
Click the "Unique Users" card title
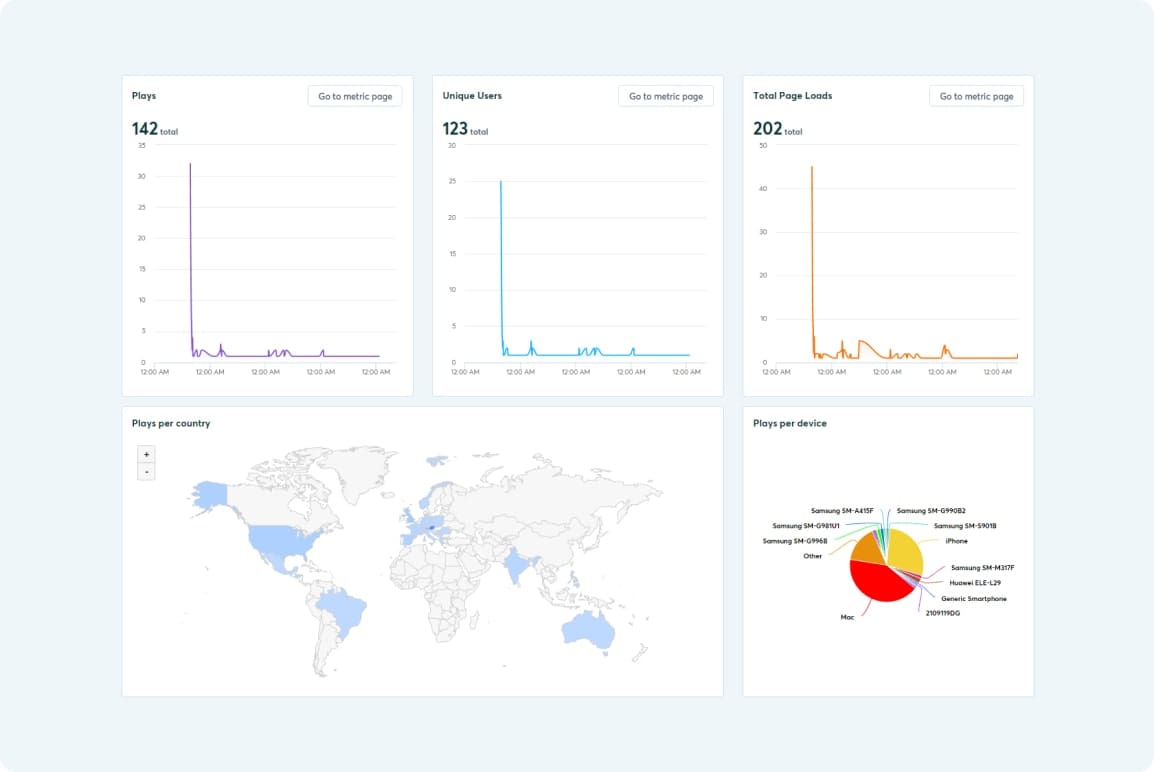[x=472, y=96]
